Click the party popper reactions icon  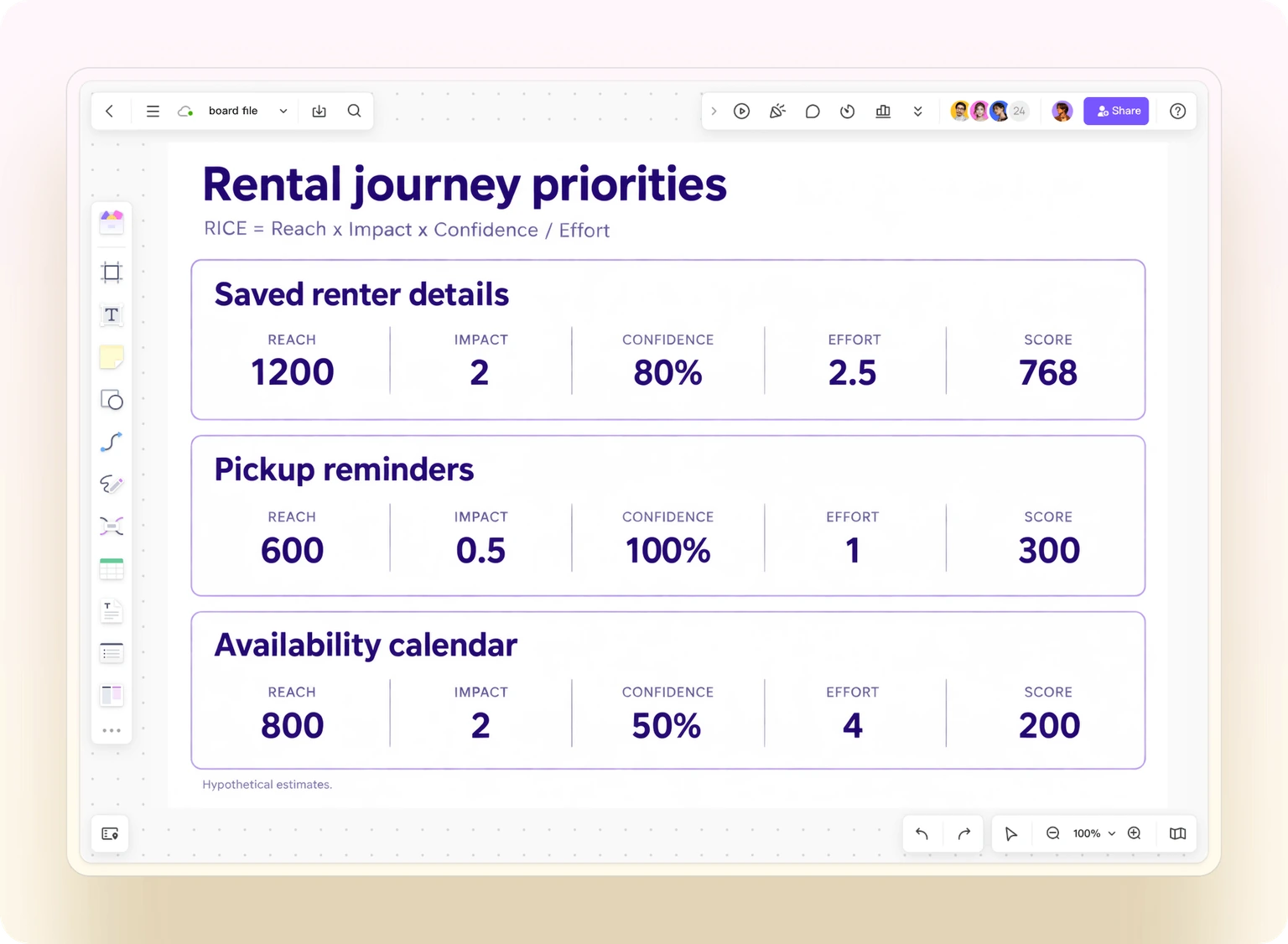coord(777,111)
